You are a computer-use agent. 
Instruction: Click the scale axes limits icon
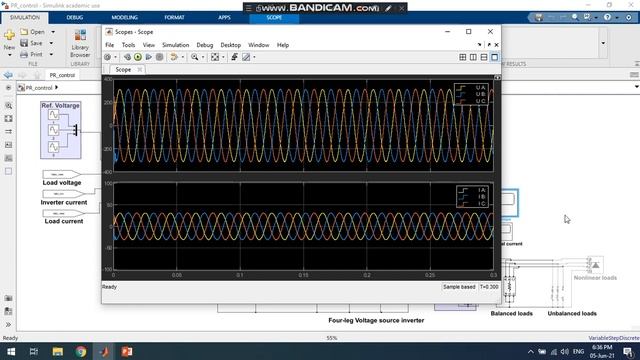coord(215,57)
